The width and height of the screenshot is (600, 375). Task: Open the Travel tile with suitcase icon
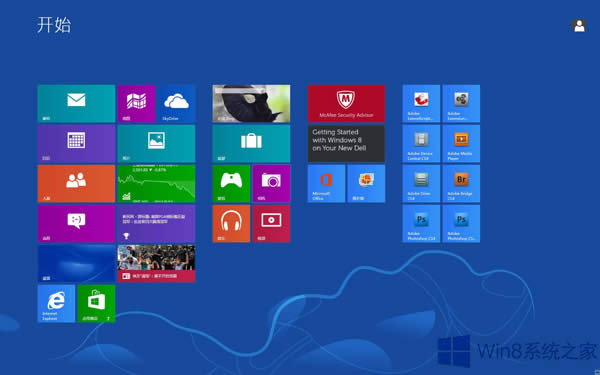(x=251, y=143)
